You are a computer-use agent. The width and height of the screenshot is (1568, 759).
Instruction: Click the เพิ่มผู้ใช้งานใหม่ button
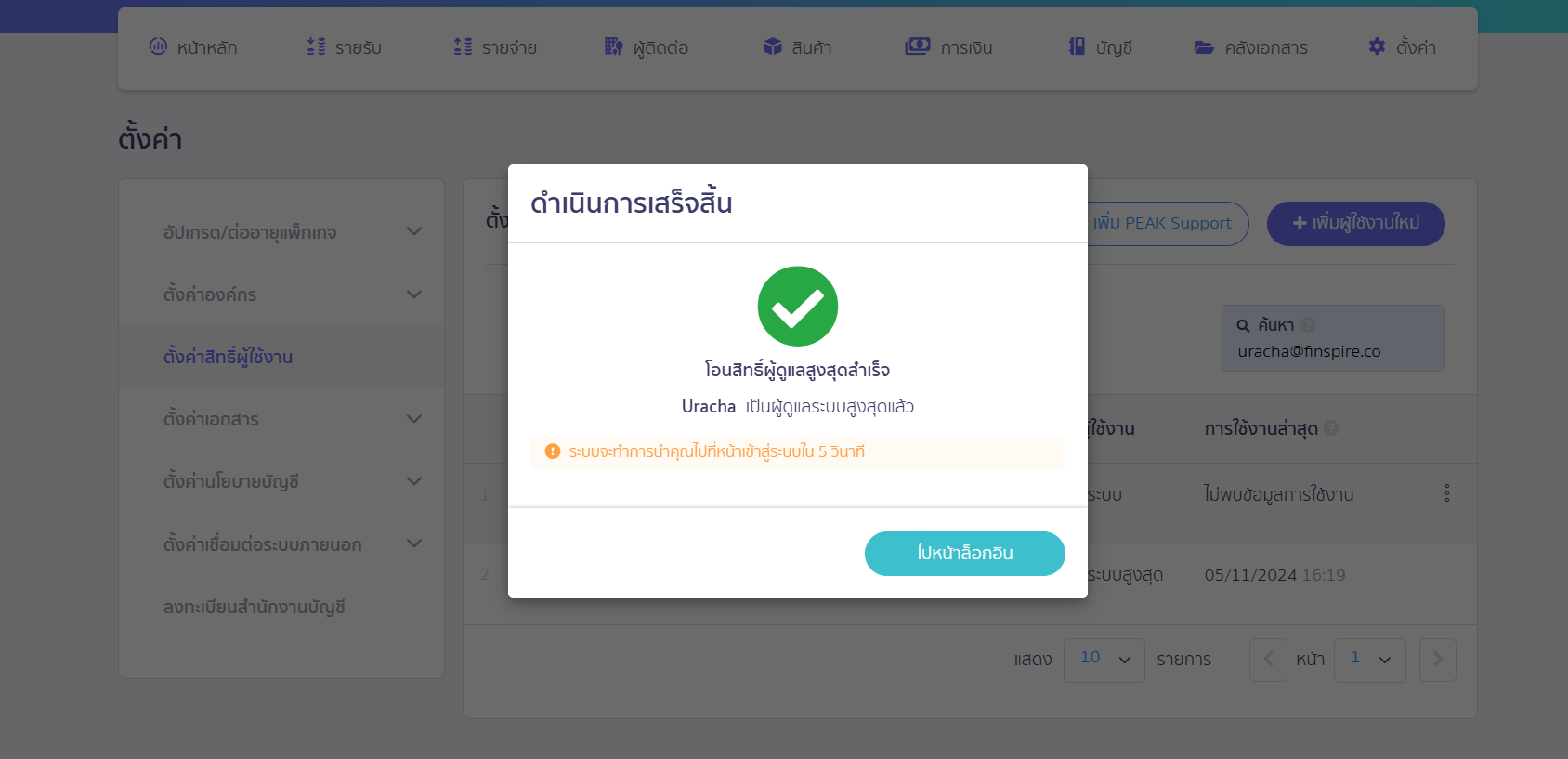click(1355, 224)
